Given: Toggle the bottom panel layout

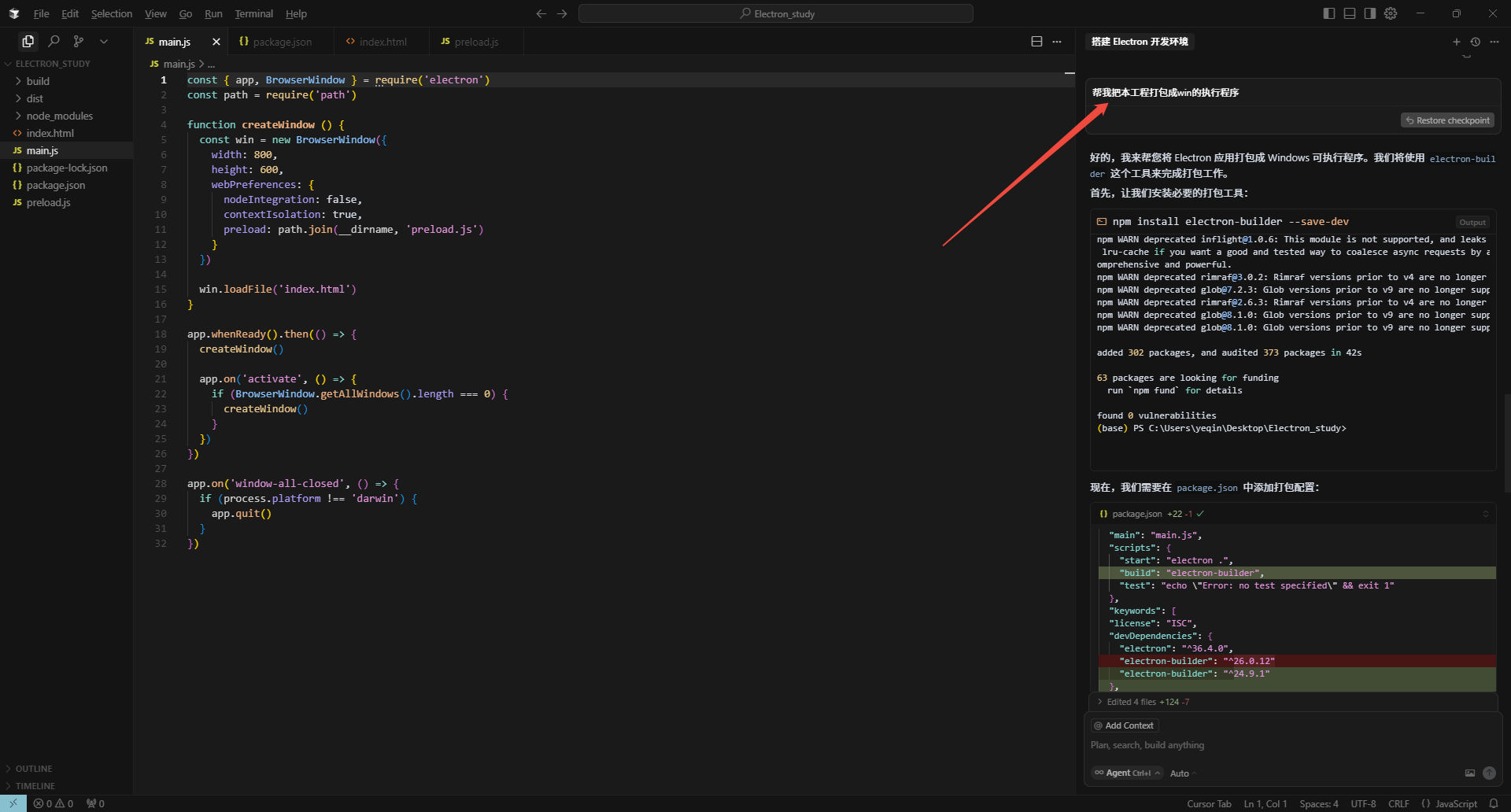Looking at the screenshot, I should pos(1350,13).
